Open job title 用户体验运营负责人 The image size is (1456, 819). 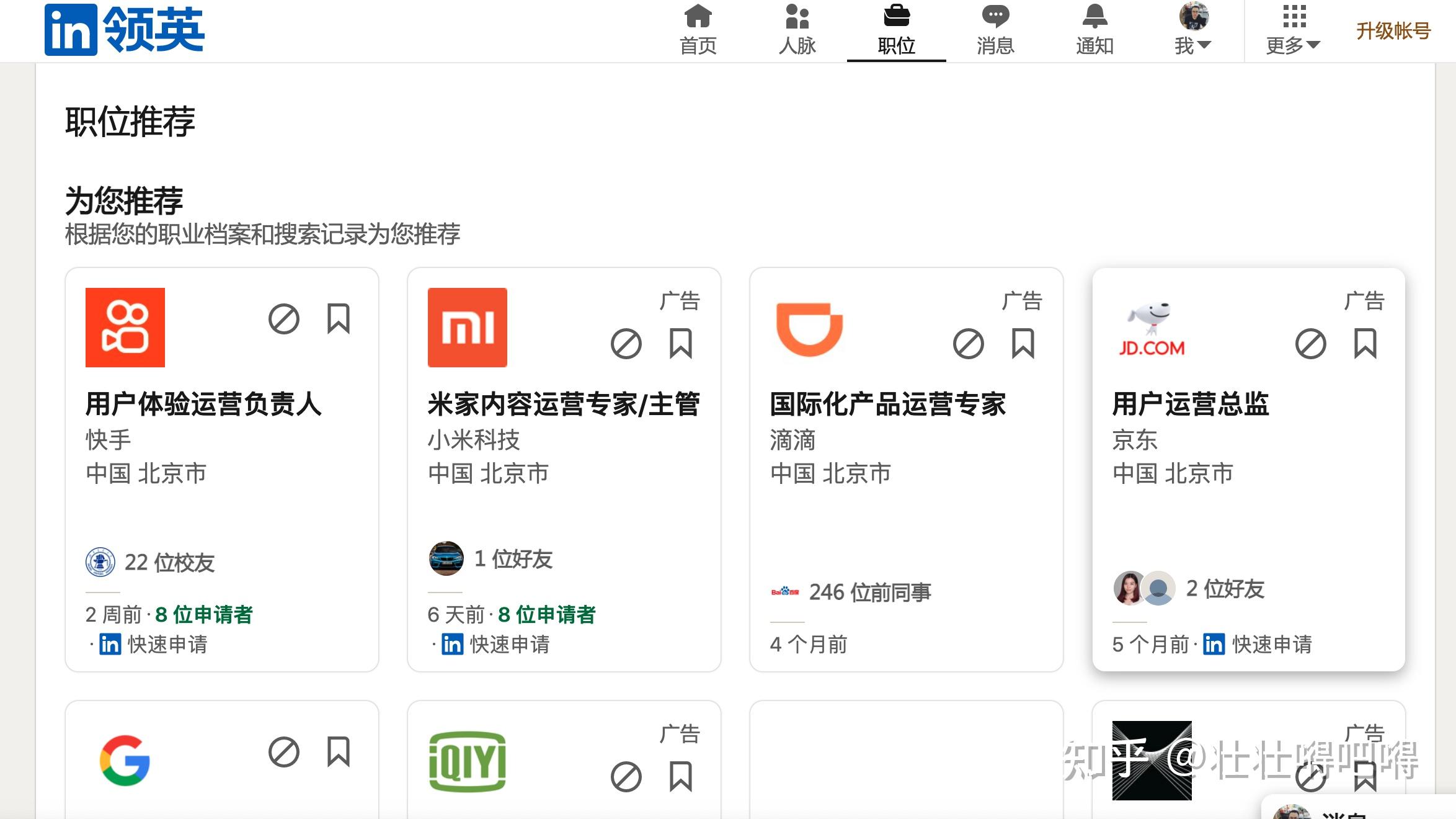click(x=203, y=404)
